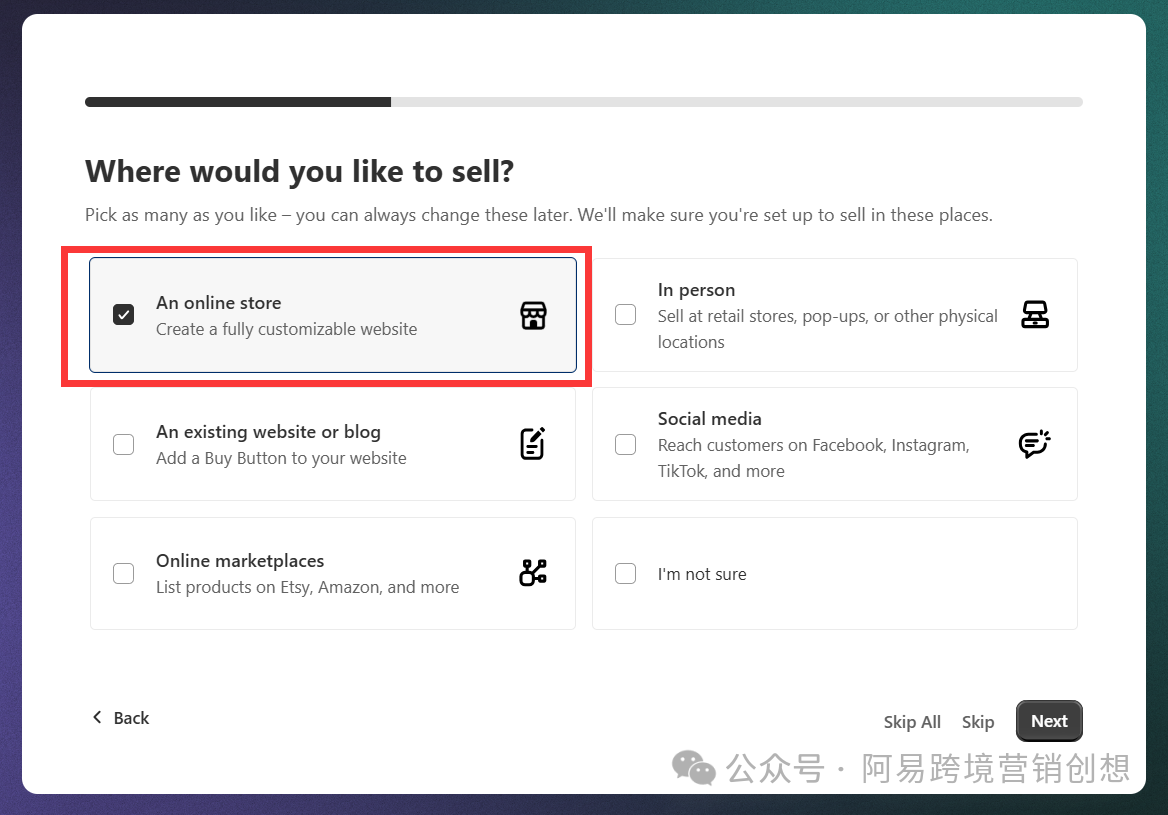Click the onboarding progress bar
The width and height of the screenshot is (1168, 815).
583,102
